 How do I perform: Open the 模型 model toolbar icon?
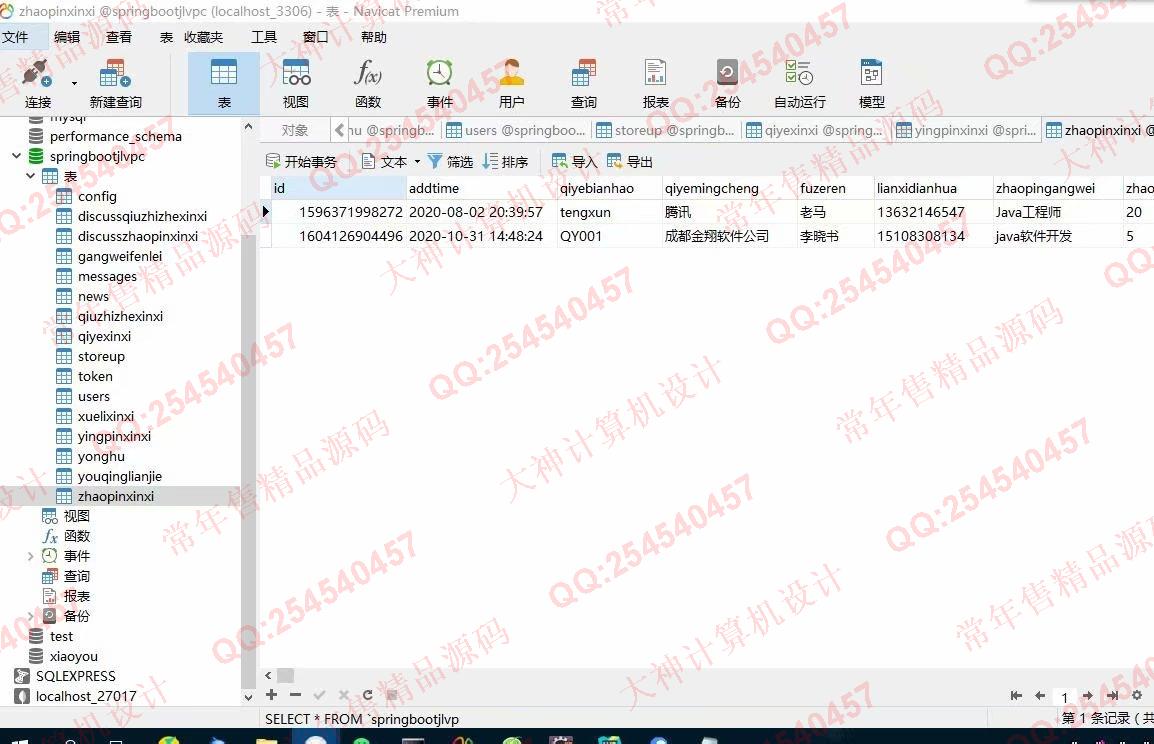(x=871, y=84)
